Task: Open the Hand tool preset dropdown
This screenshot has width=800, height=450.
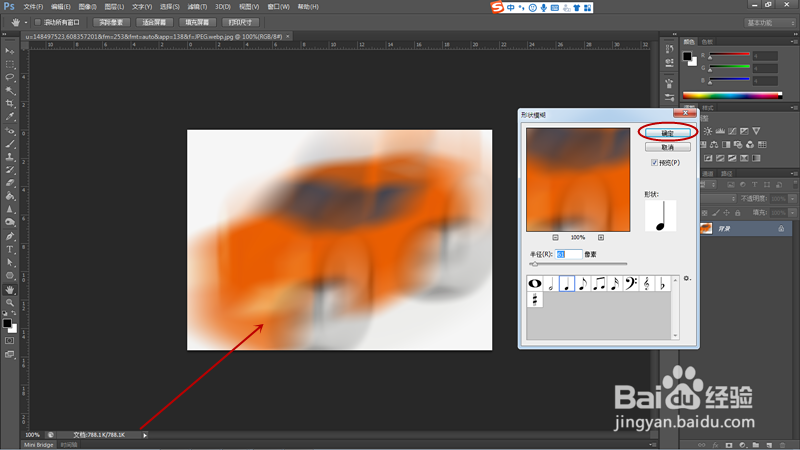Action: click(26, 22)
